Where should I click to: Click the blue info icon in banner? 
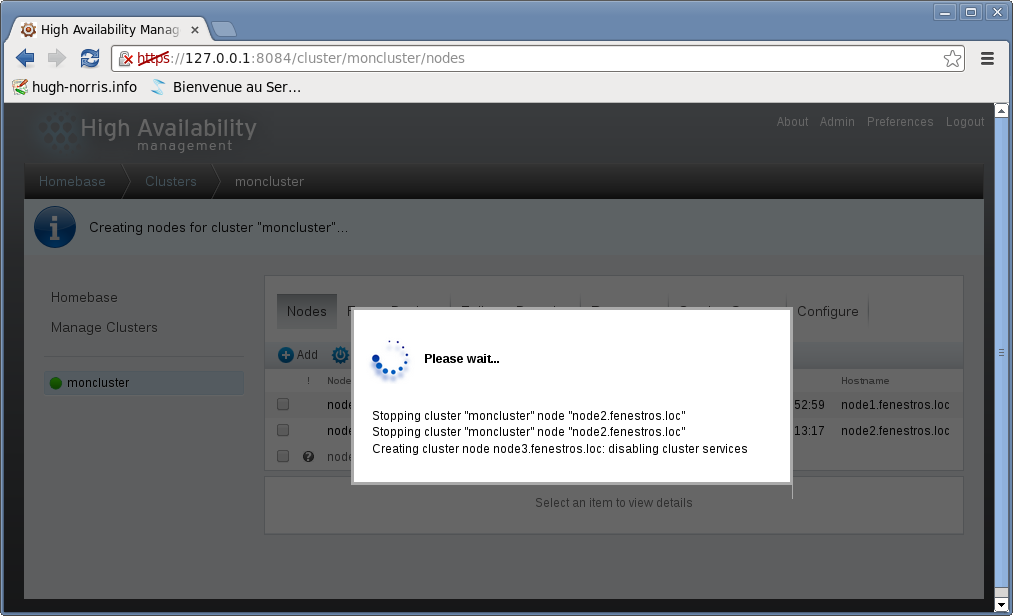pyautogui.click(x=55, y=227)
